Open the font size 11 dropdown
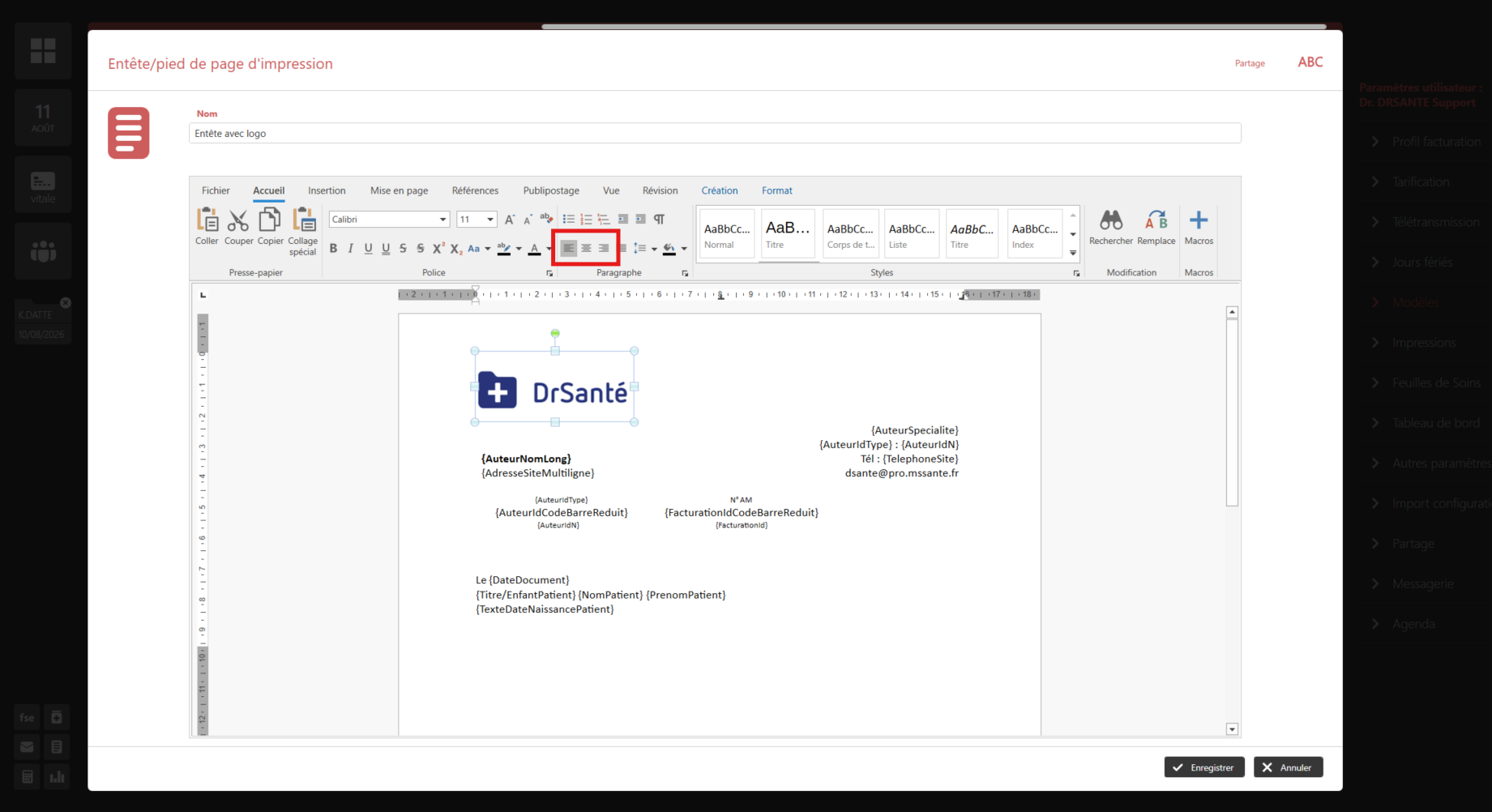The width and height of the screenshot is (1492, 812). (490, 220)
